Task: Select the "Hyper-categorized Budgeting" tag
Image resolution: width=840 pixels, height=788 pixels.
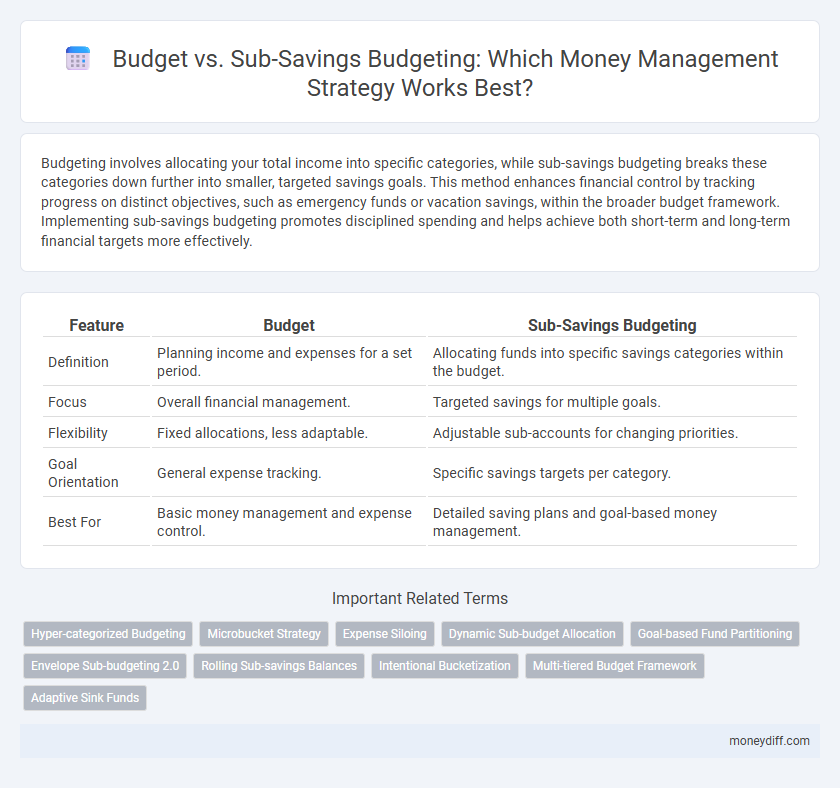Action: coord(107,633)
